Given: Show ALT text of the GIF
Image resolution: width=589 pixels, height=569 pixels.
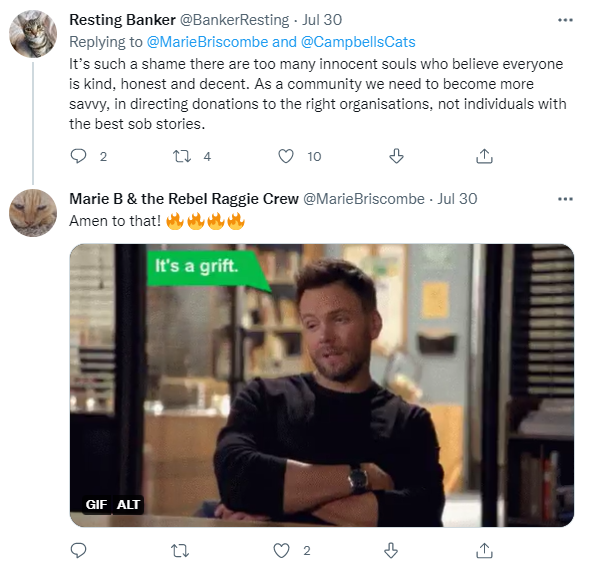Looking at the screenshot, I should click(128, 504).
